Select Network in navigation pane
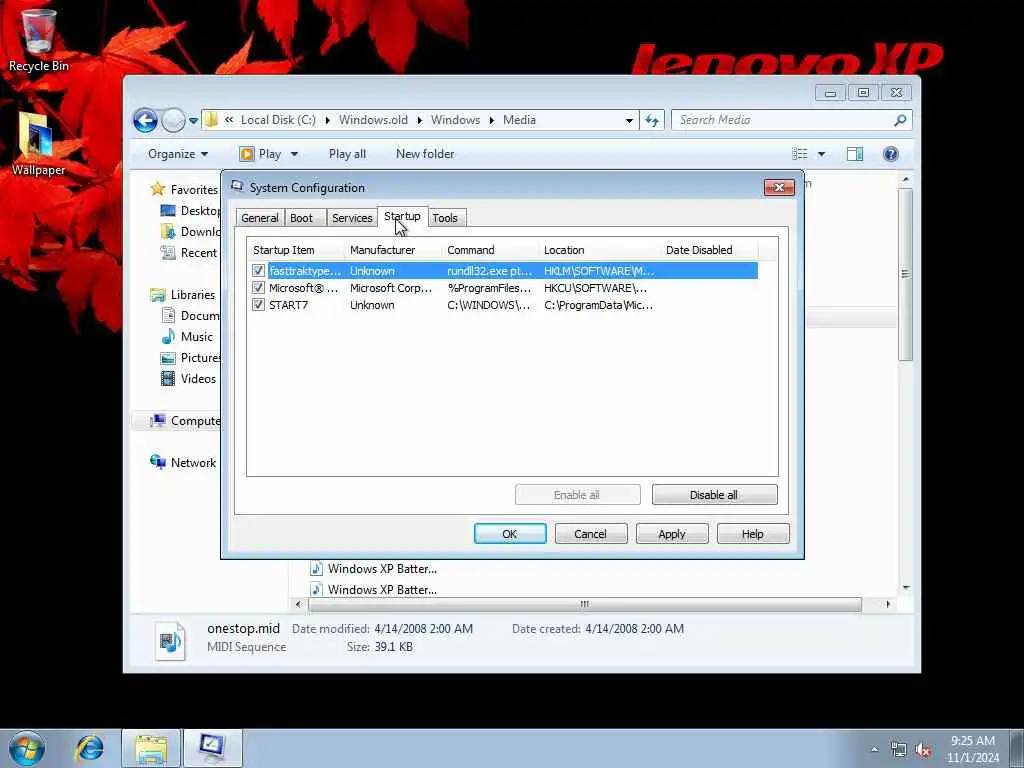Screen dimensions: 1024x768 [193, 462]
